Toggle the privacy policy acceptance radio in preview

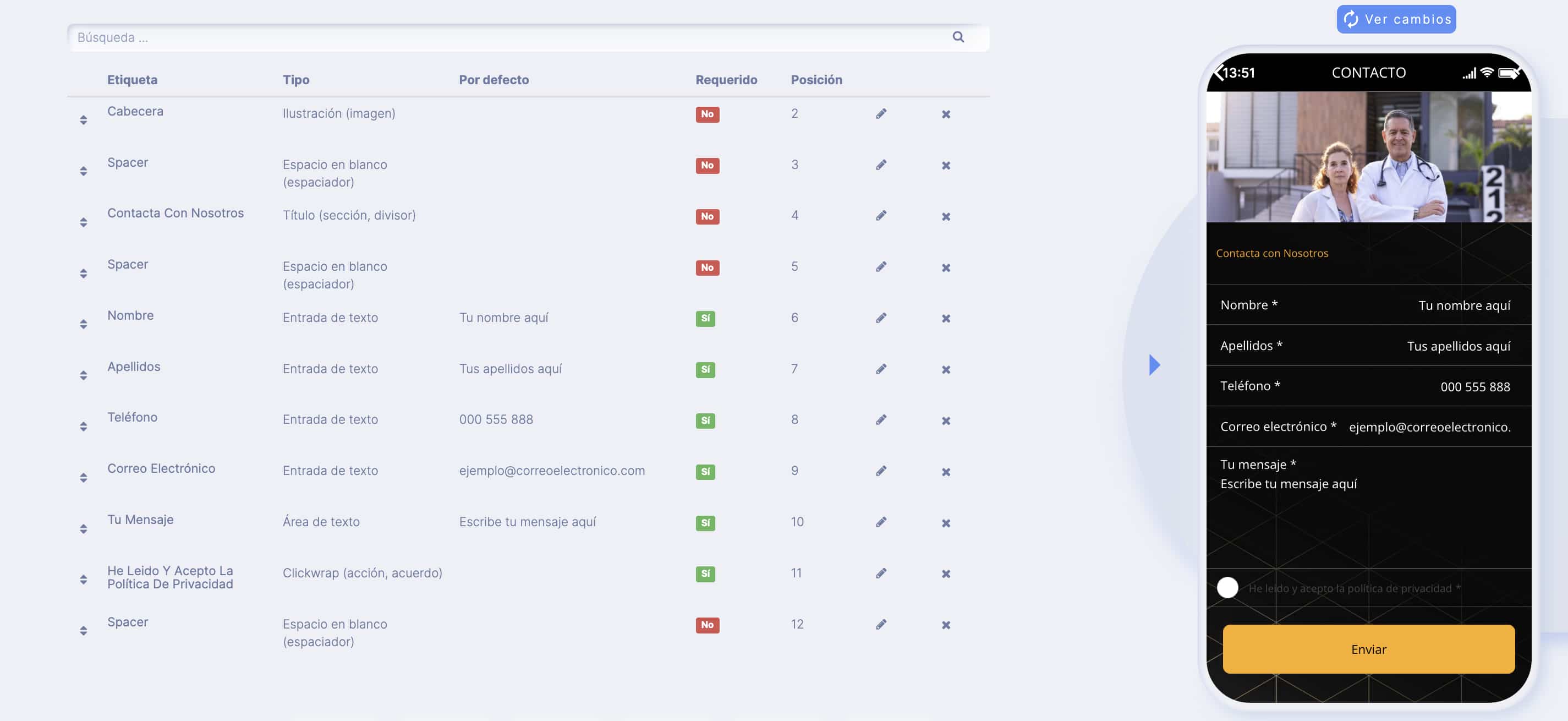(1227, 588)
